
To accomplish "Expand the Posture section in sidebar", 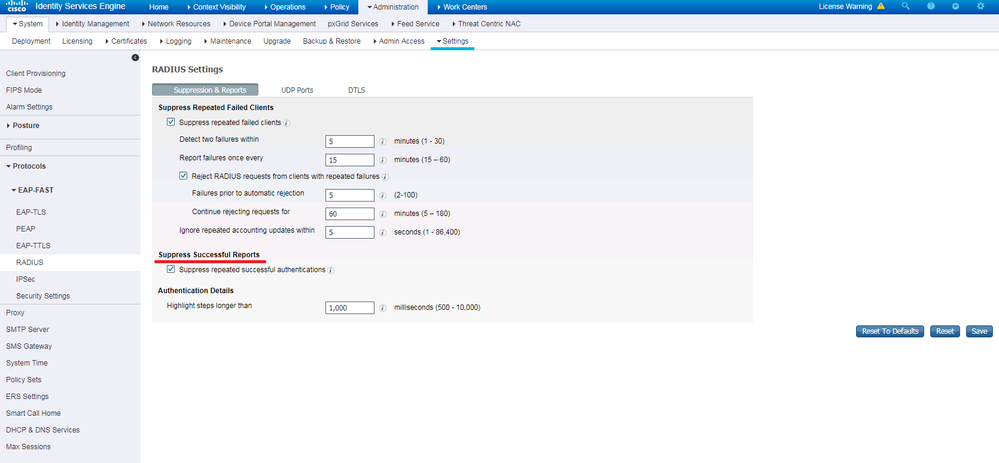I will pyautogui.click(x=23, y=125).
